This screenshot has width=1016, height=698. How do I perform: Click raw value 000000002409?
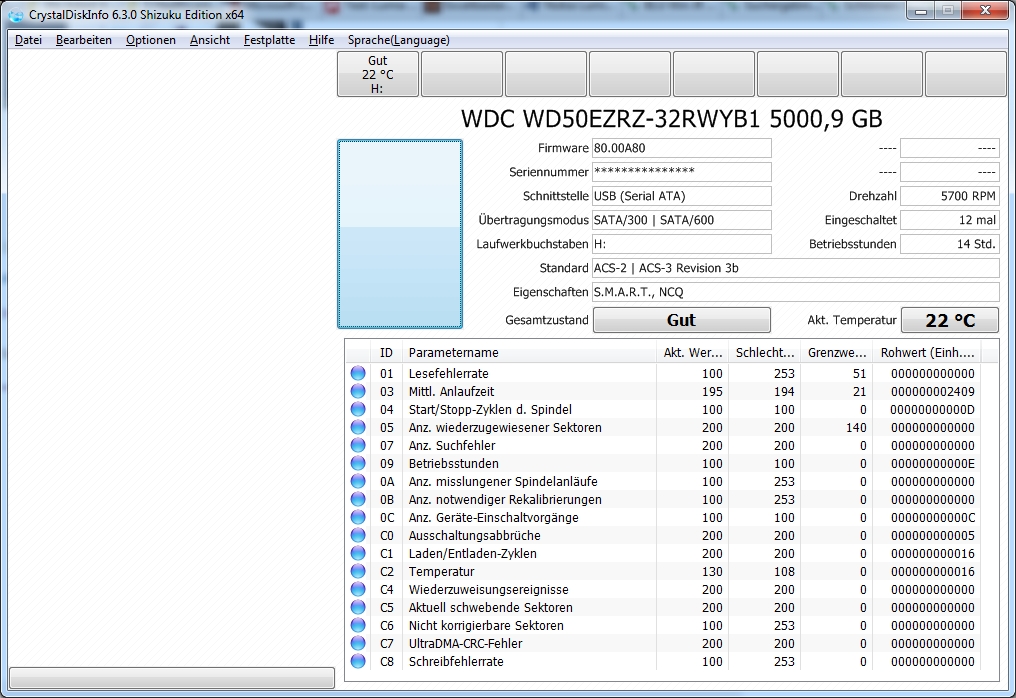[932, 391]
